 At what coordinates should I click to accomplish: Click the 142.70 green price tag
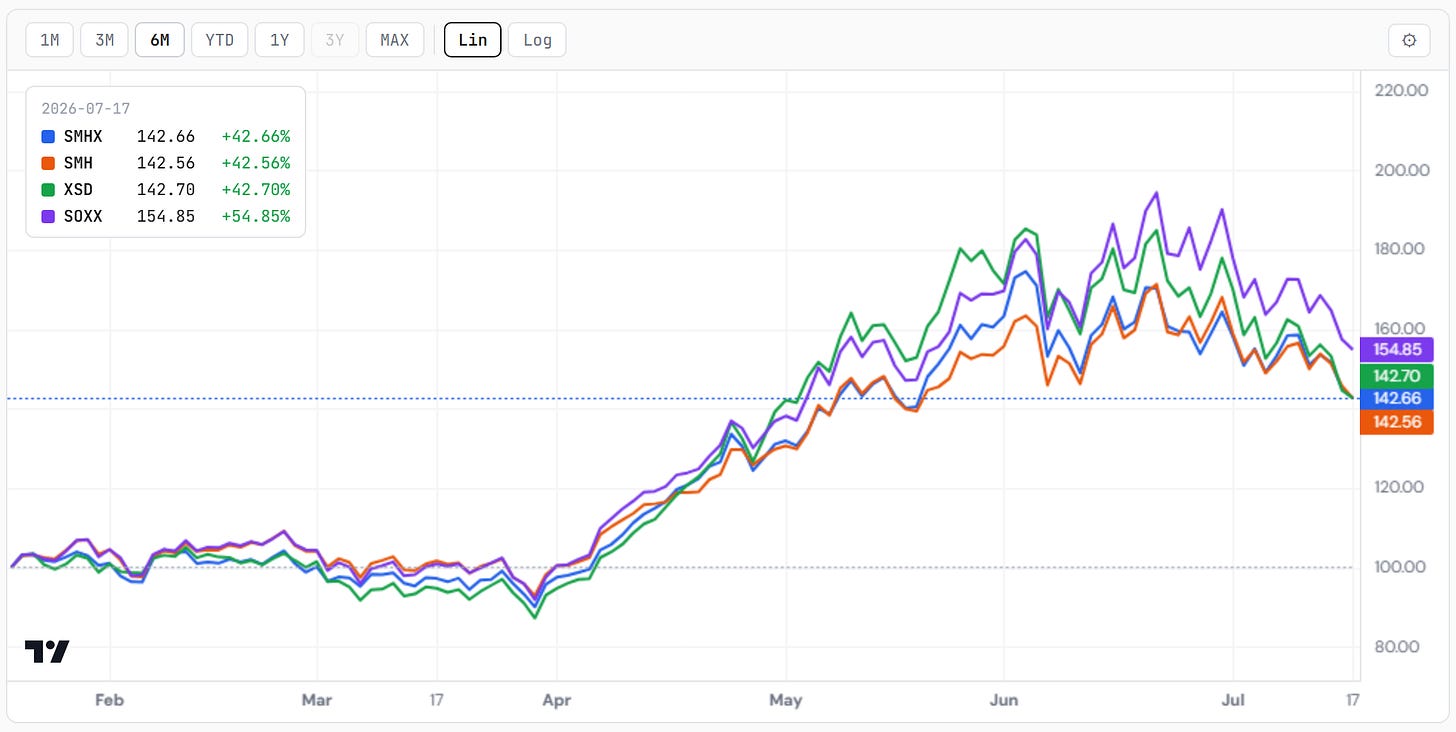1397,376
